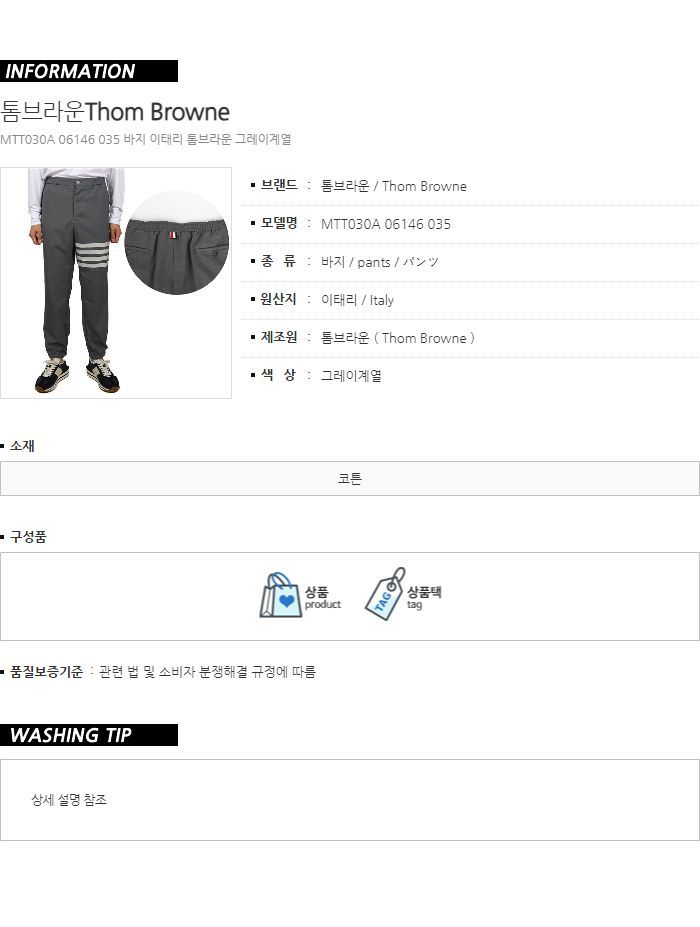
Task: Click the model number MTT030A 06146 035 value
Action: coord(385,224)
